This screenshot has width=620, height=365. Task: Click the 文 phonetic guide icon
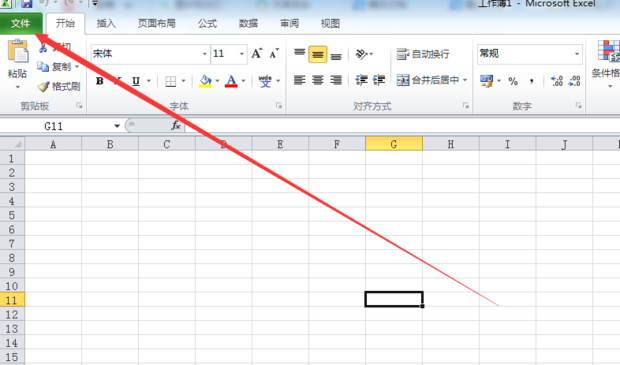(x=265, y=81)
